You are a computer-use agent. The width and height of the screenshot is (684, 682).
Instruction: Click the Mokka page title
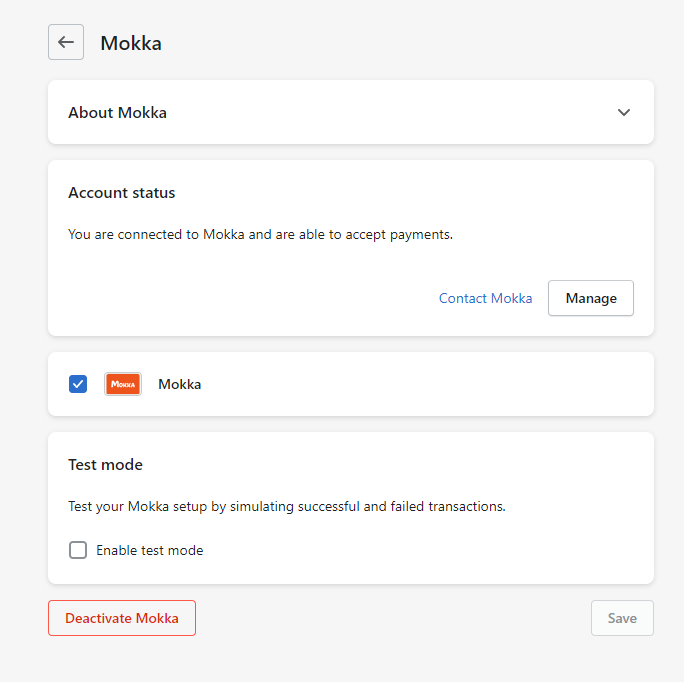131,43
